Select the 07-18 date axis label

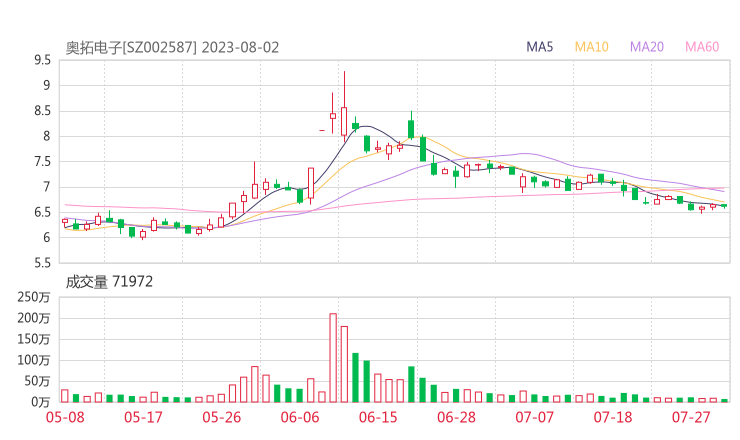click(613, 417)
